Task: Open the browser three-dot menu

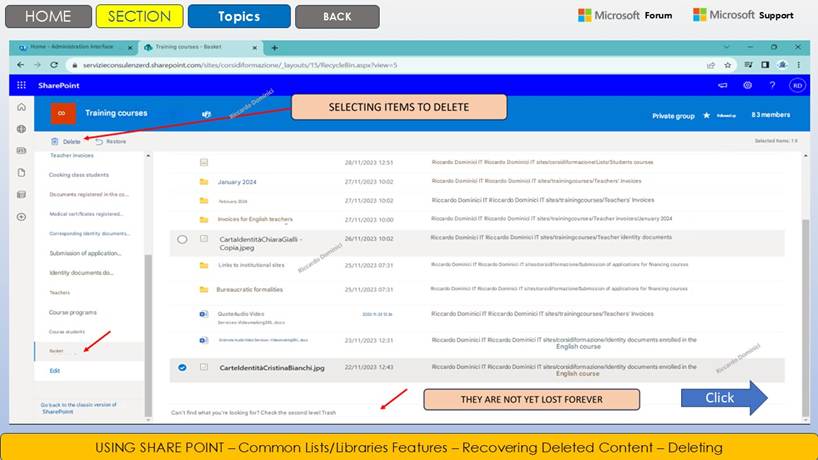Action: tap(799, 65)
